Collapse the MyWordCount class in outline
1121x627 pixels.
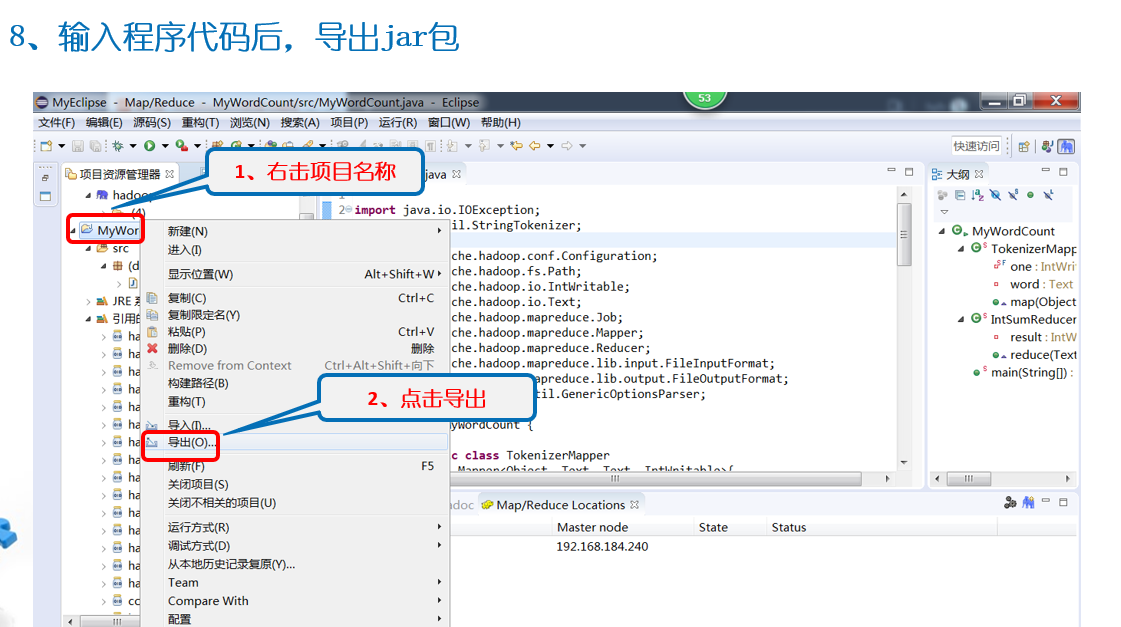(942, 231)
